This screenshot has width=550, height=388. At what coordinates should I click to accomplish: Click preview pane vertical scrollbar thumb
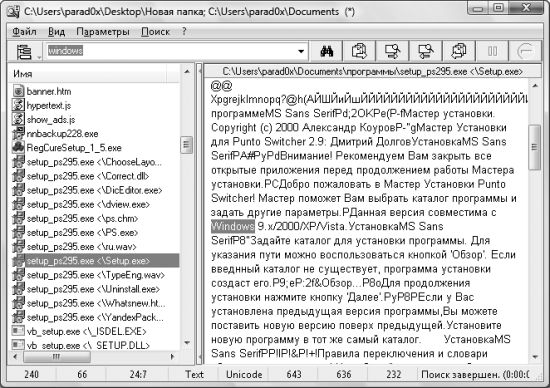click(x=535, y=147)
